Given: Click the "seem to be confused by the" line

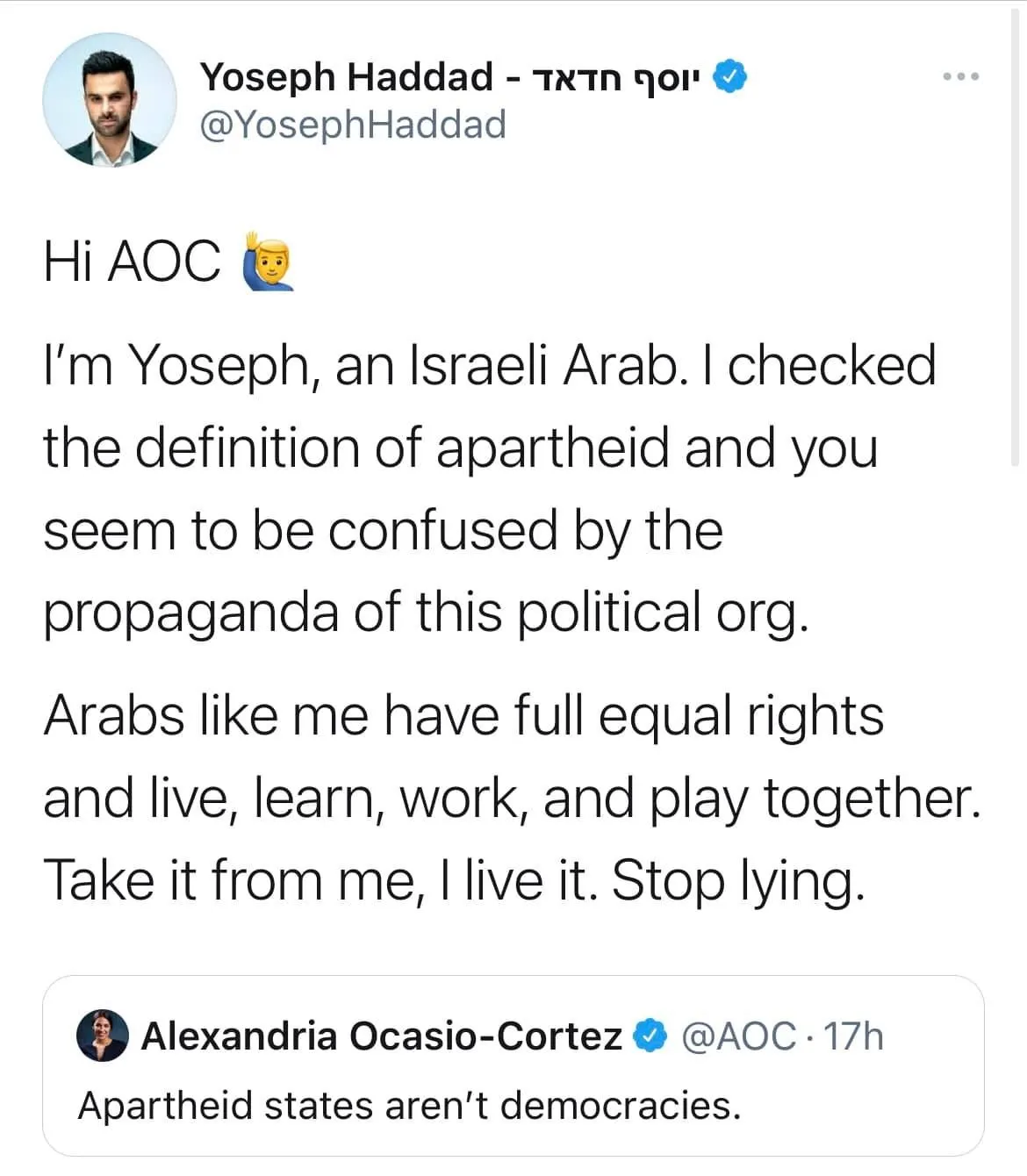Looking at the screenshot, I should point(383,530).
